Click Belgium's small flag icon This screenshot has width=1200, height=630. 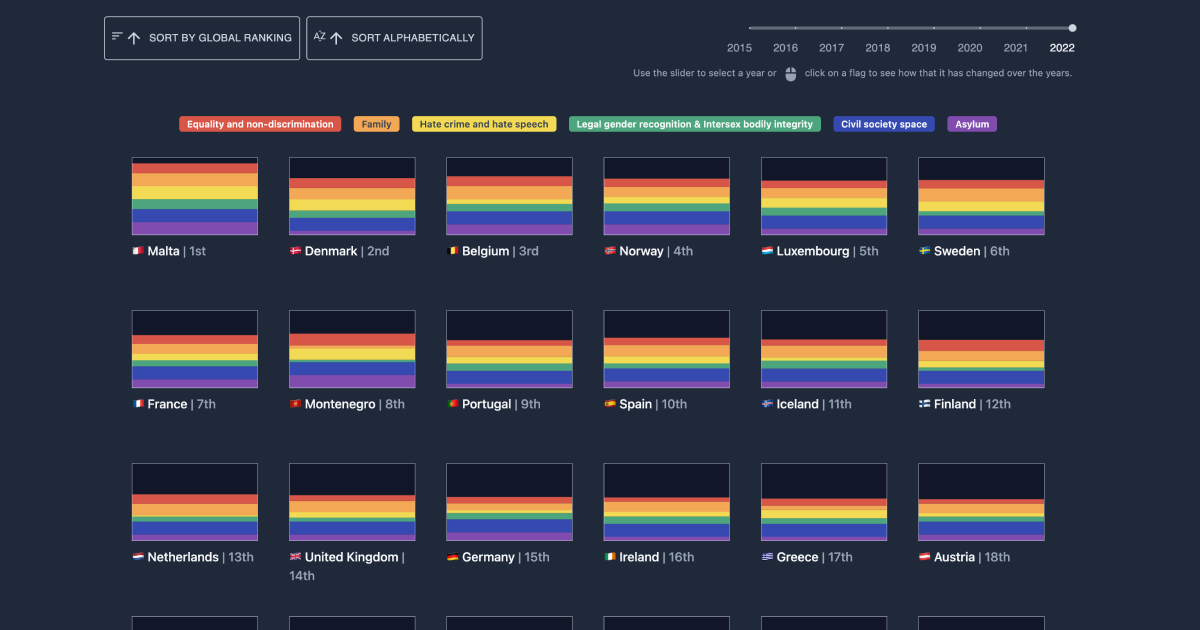click(x=452, y=251)
